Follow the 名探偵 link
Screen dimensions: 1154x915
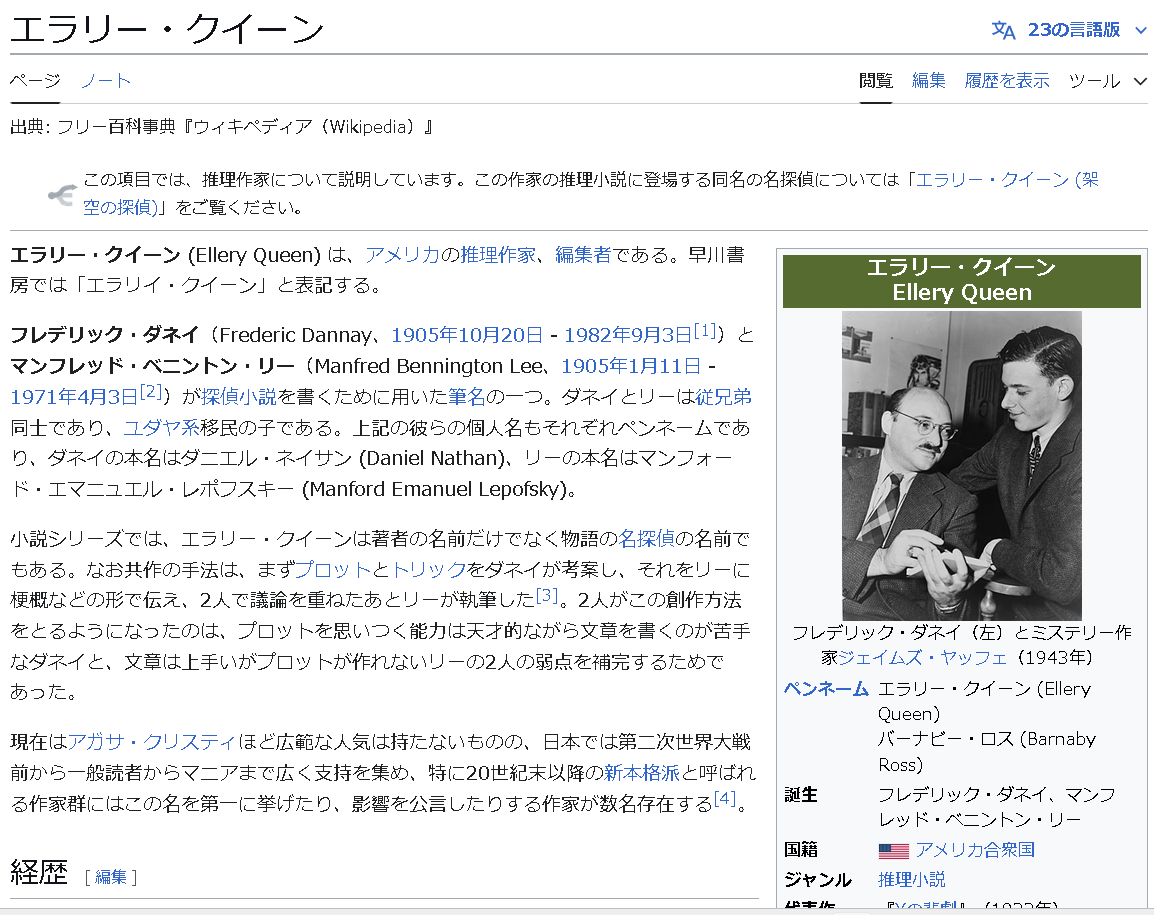pos(646,539)
